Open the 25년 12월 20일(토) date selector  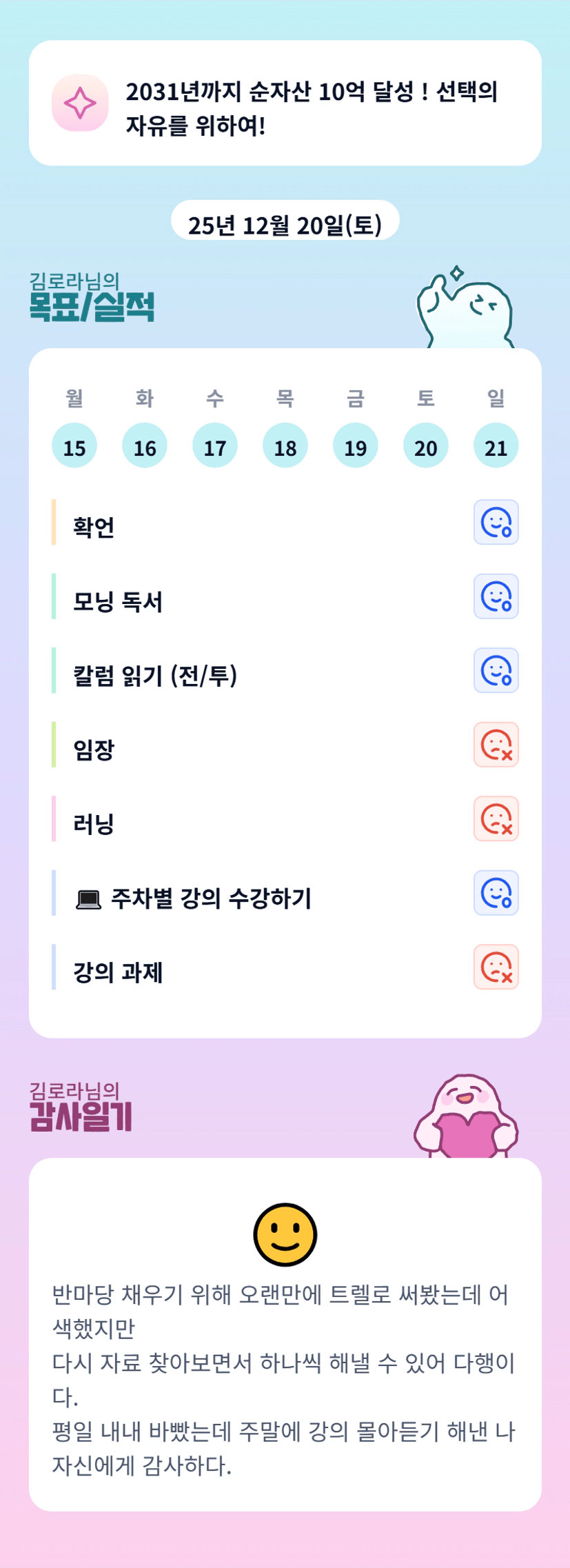click(285, 223)
